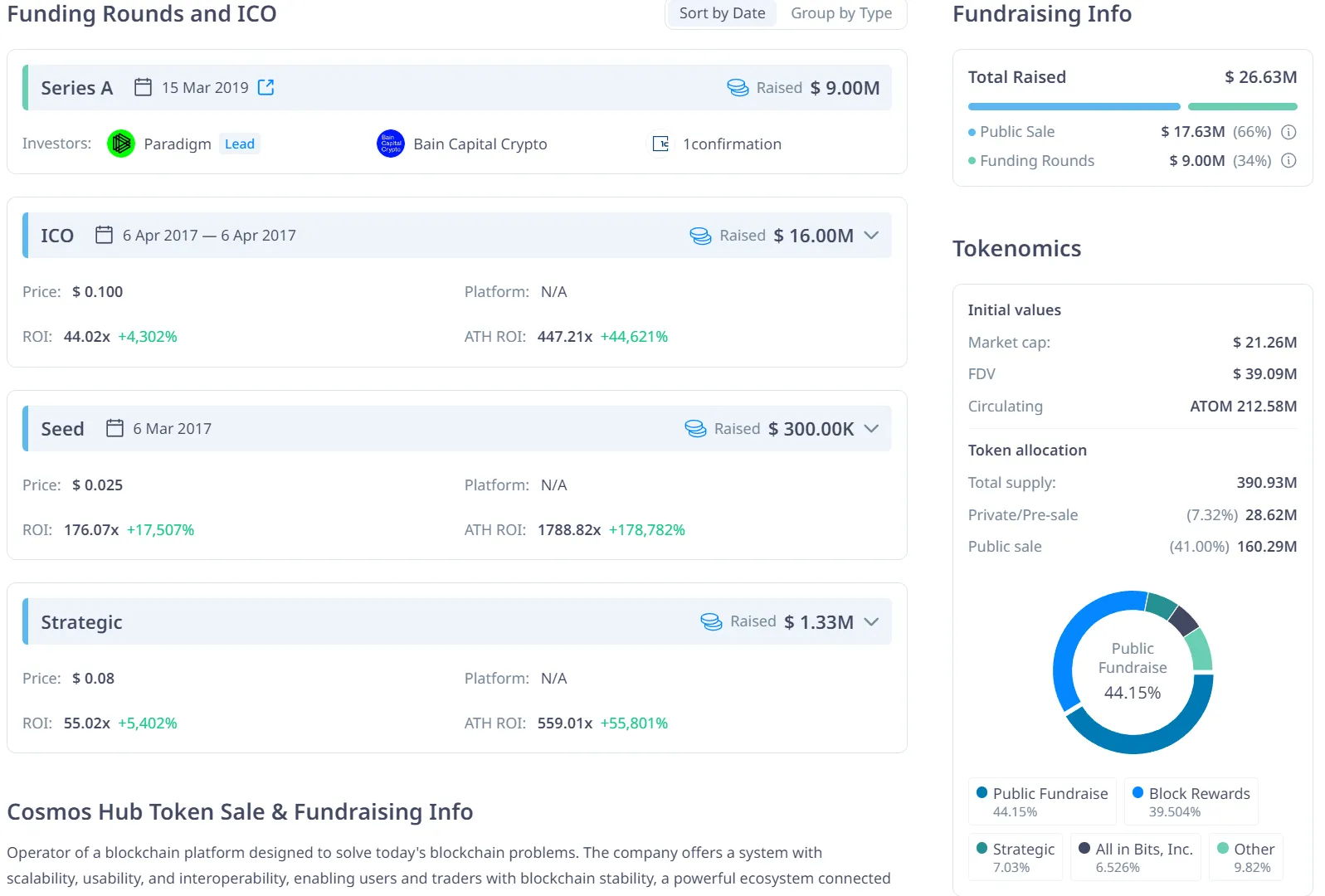Collapse the Seed round chevron
Image resolution: width=1325 pixels, height=896 pixels.
pos(871,429)
